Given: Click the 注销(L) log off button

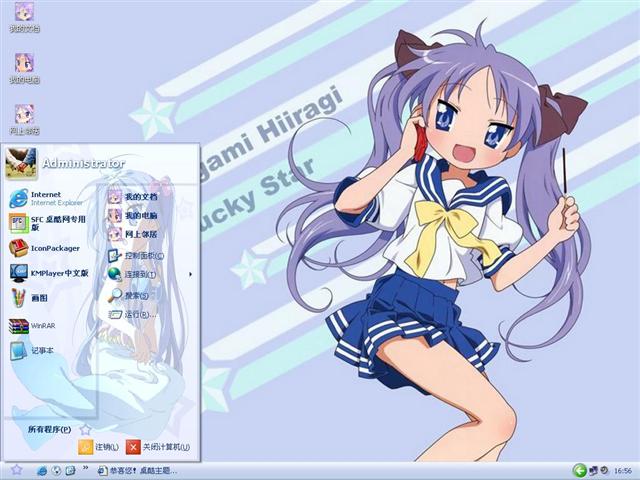Looking at the screenshot, I should [98, 447].
